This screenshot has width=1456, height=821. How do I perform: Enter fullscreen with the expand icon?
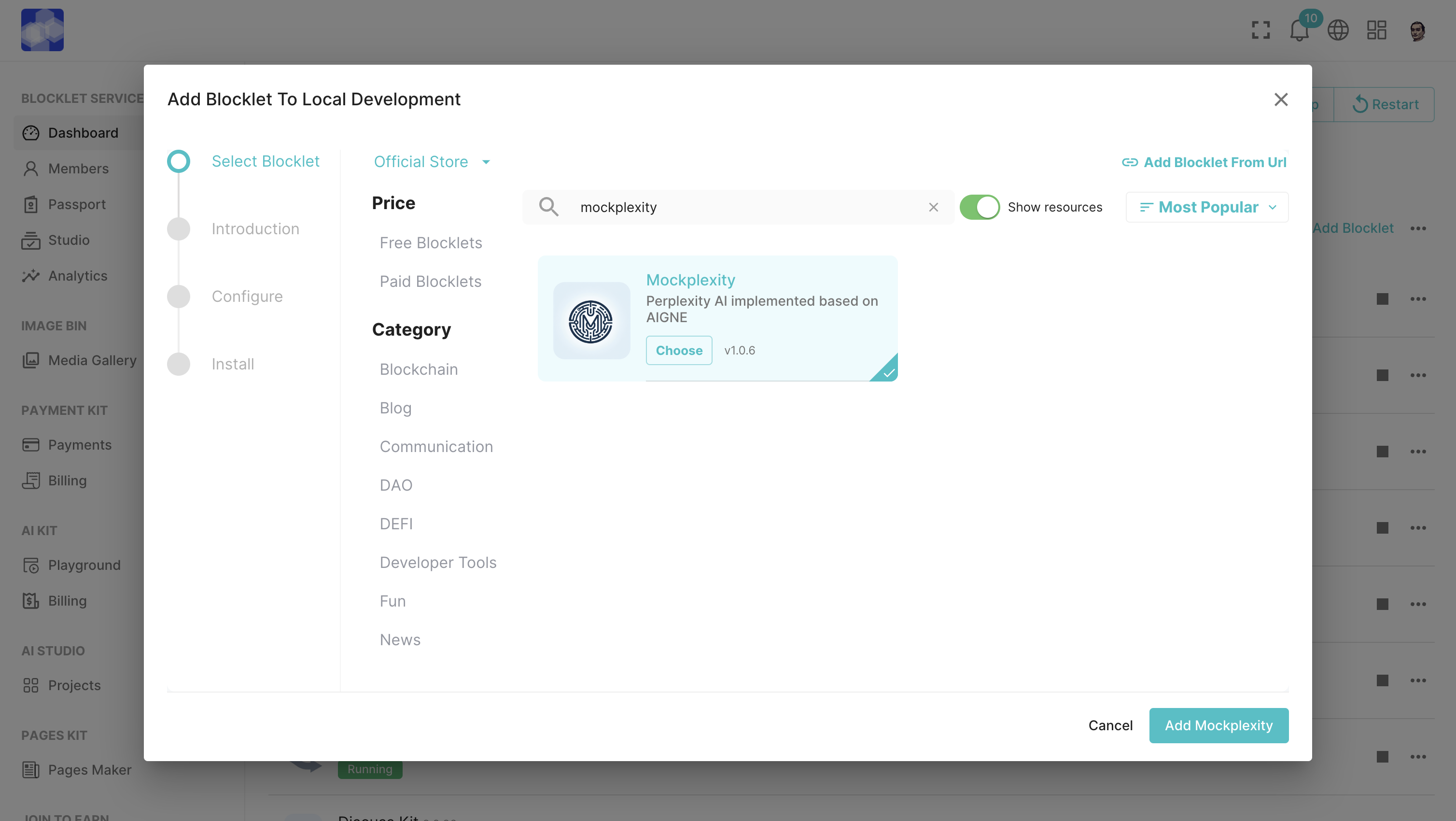coord(1260,30)
